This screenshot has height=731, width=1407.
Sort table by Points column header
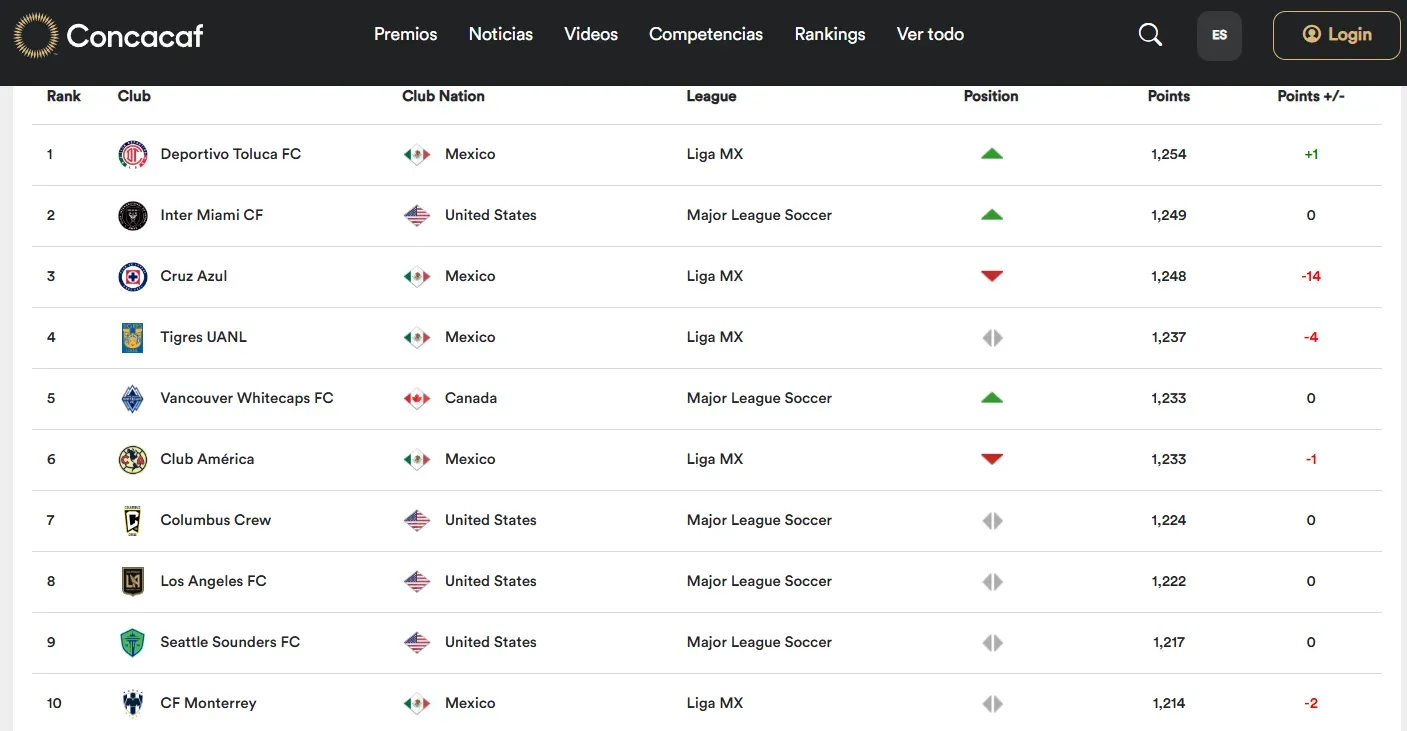click(1168, 96)
